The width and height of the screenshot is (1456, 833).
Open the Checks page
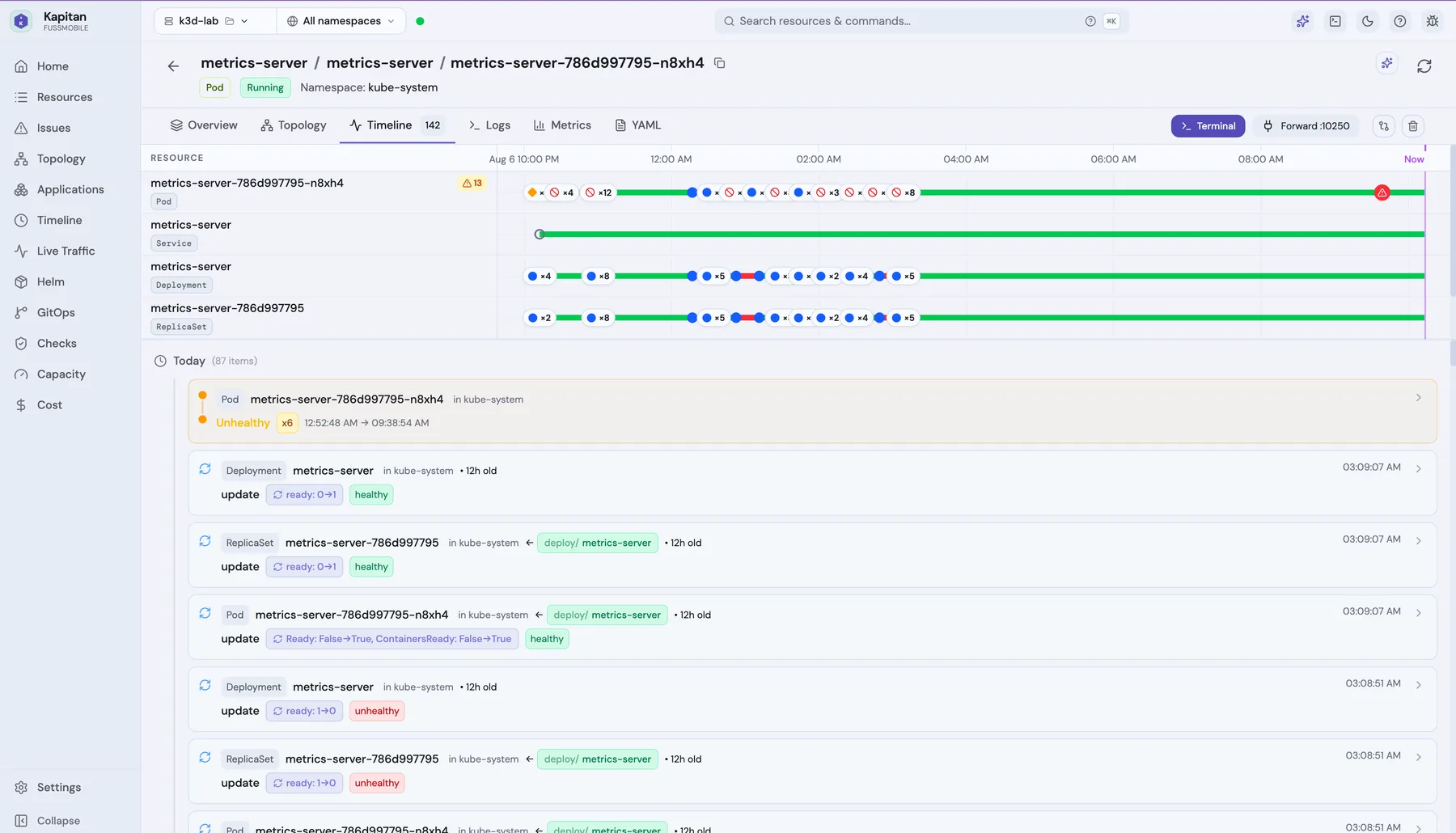[x=57, y=343]
